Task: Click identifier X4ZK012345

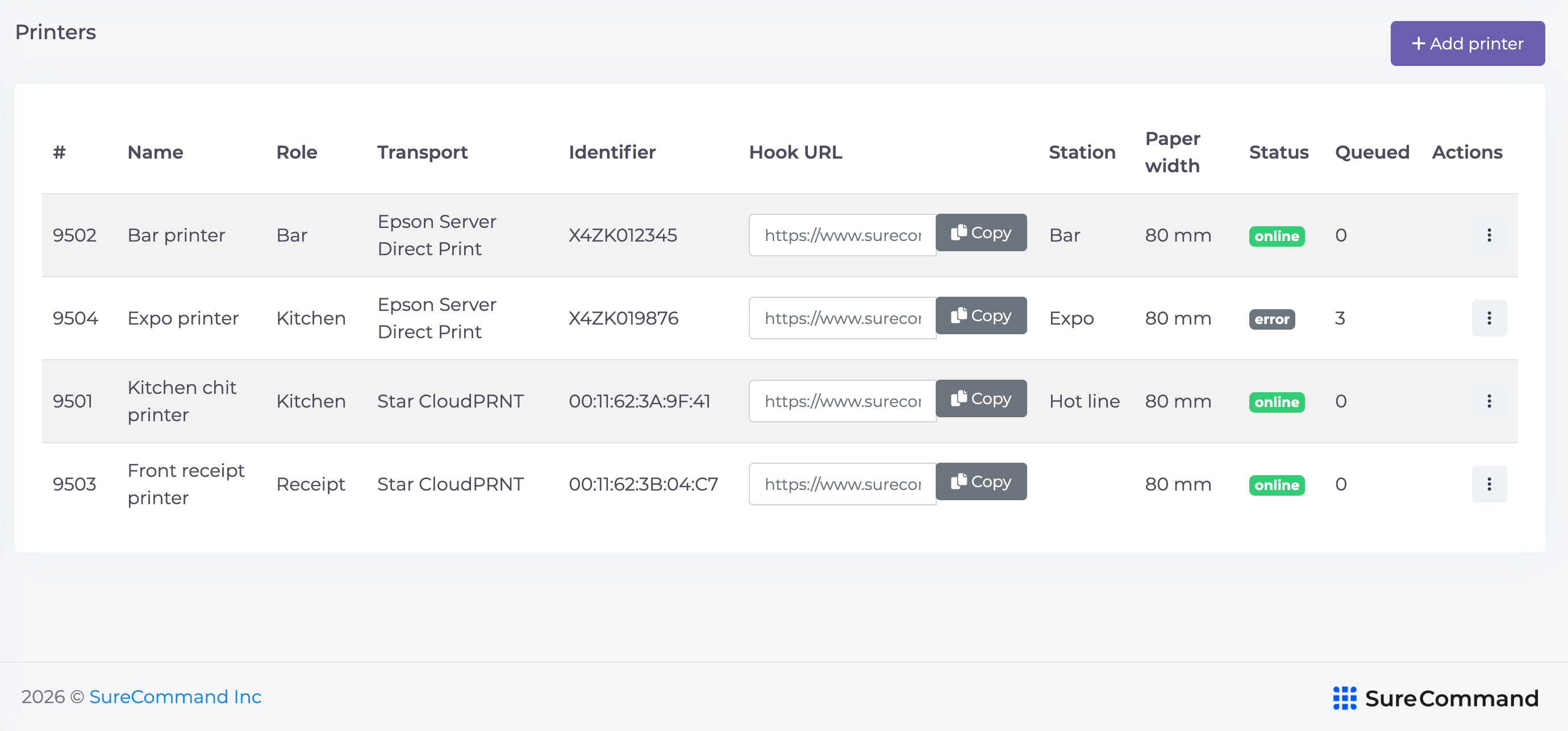Action: (x=623, y=235)
